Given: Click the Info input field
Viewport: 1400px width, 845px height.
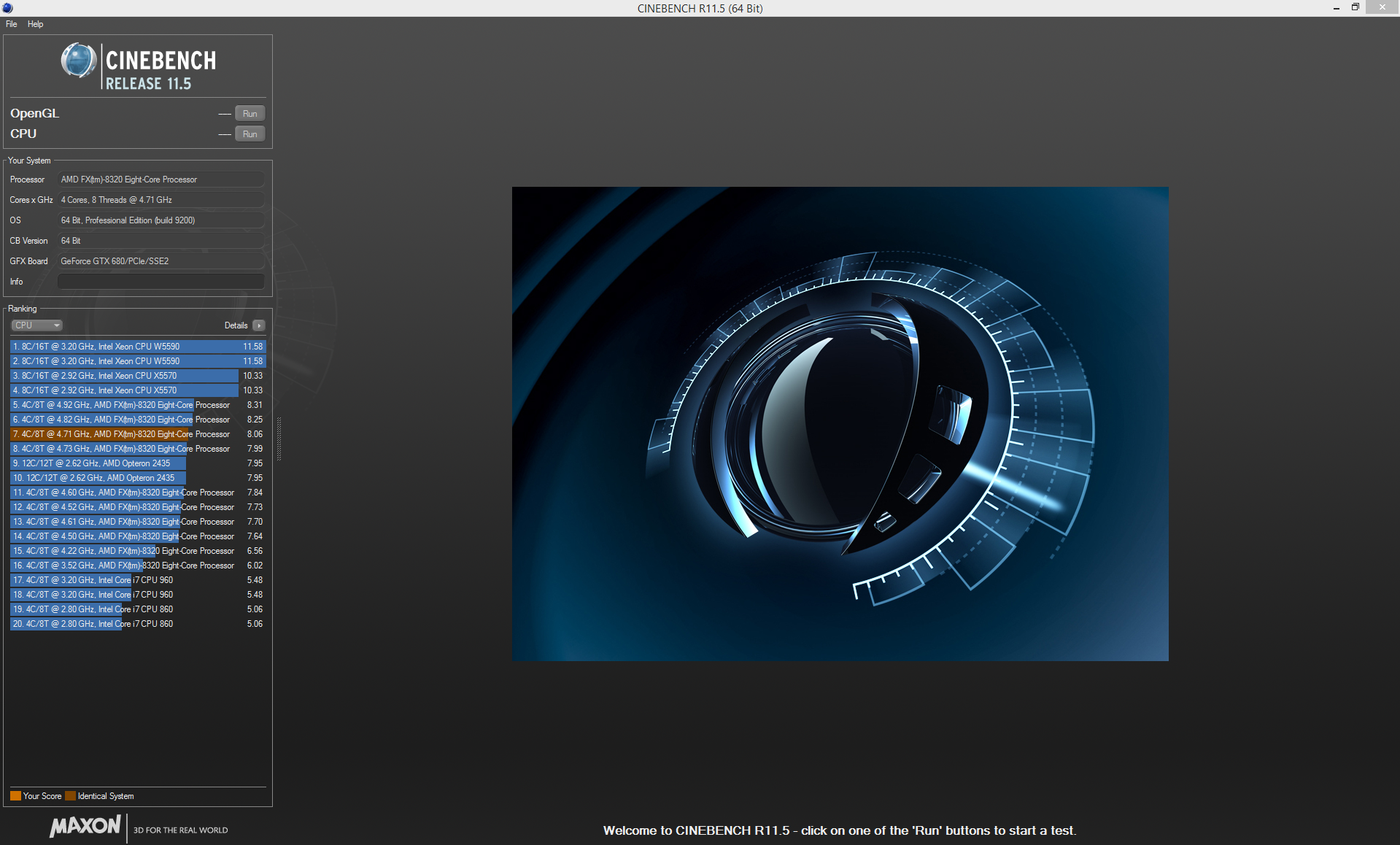Looking at the screenshot, I should pyautogui.click(x=161, y=282).
